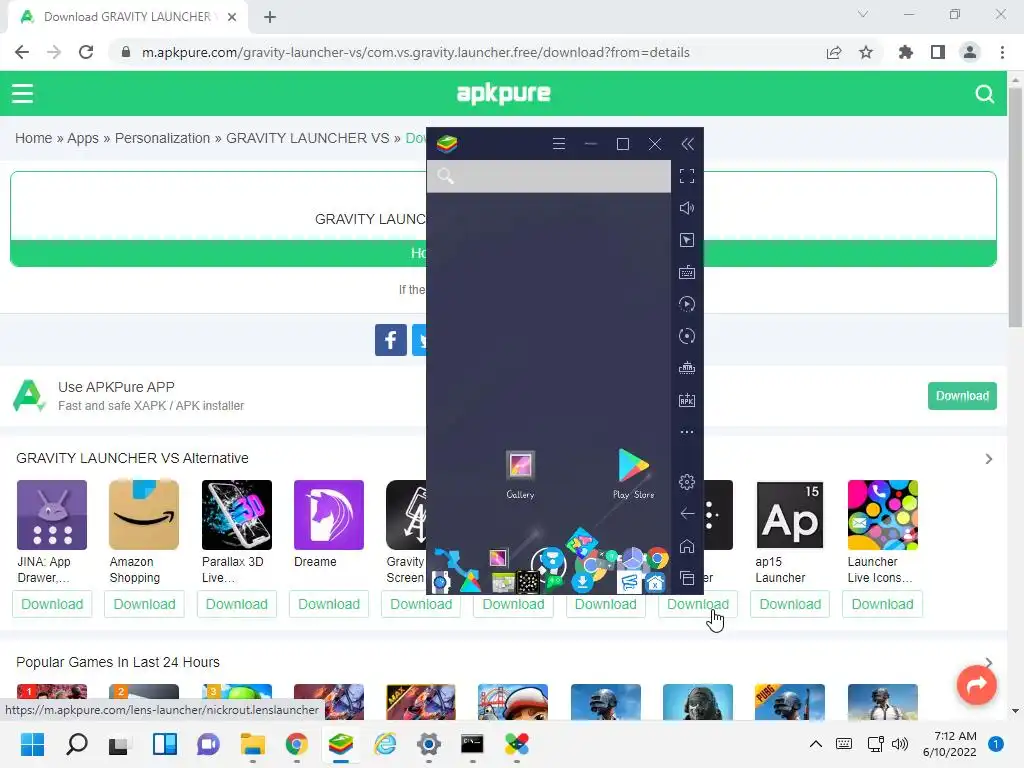This screenshot has width=1024, height=768.
Task: Open the Chrome extensions puzzle icon
Action: tap(905, 52)
